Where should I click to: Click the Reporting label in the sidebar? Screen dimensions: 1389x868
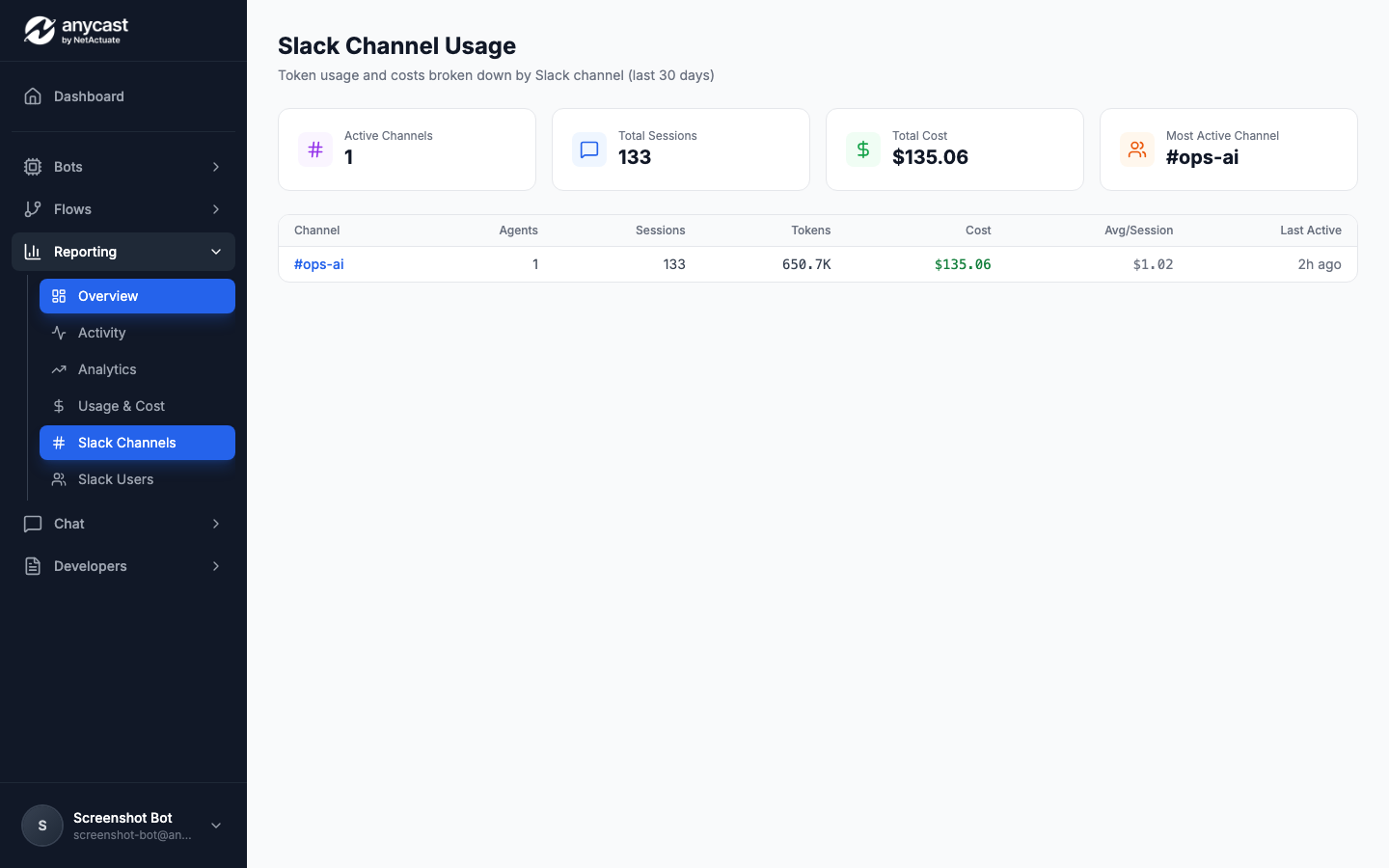pyautogui.click(x=85, y=252)
